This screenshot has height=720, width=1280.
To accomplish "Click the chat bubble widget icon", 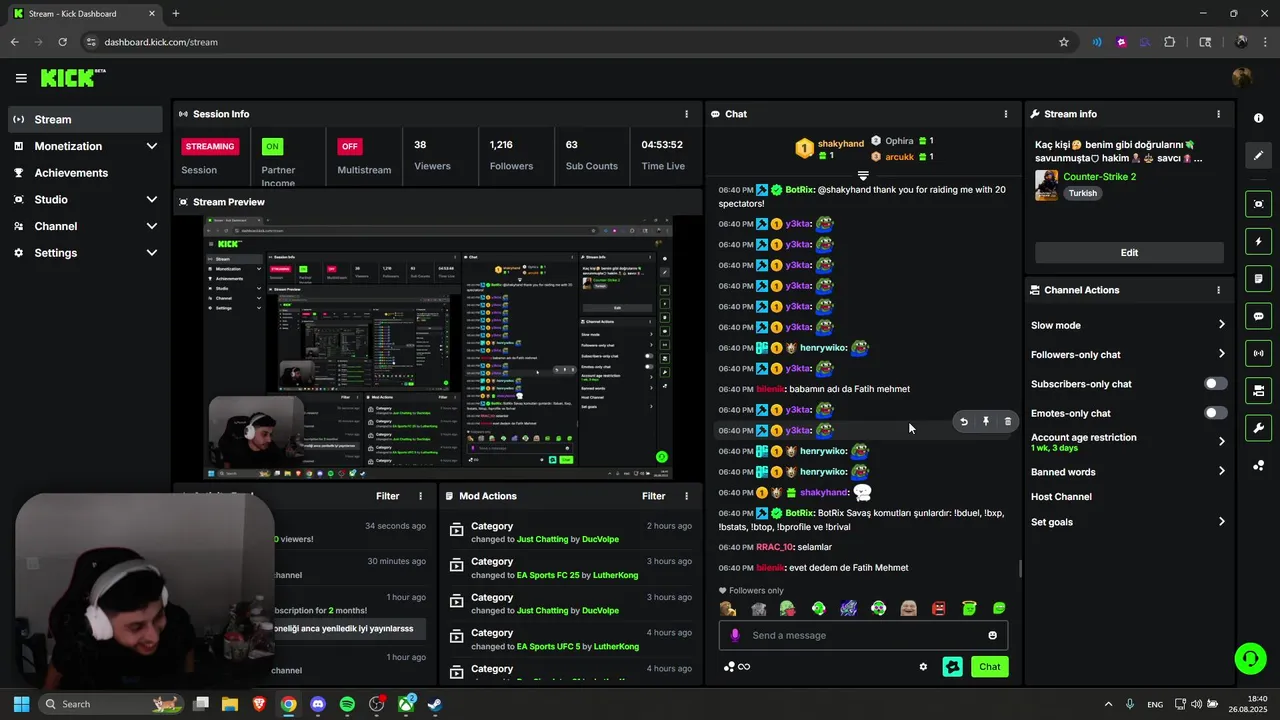I will 1258,316.
